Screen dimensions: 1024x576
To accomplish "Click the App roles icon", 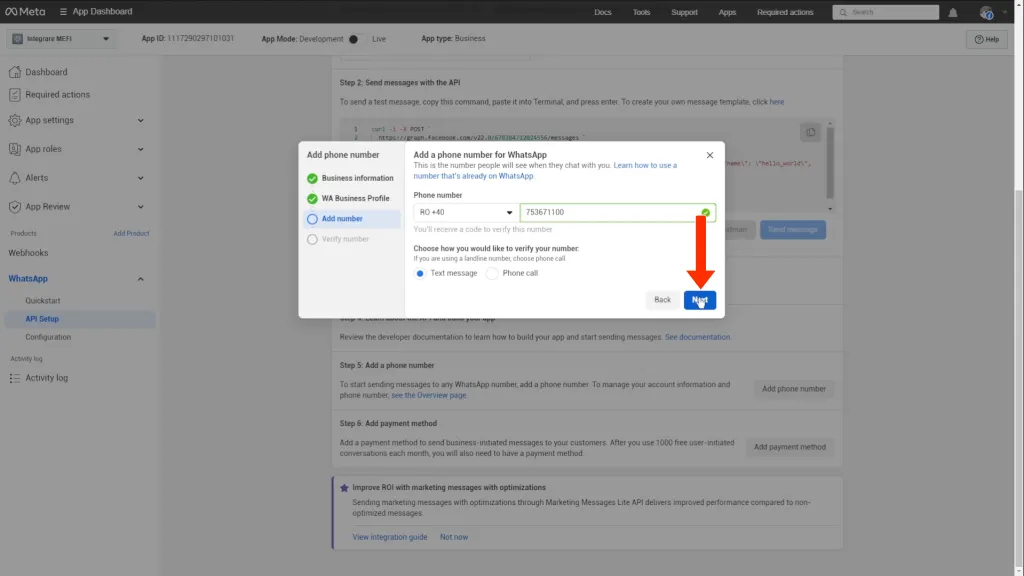I will point(14,149).
